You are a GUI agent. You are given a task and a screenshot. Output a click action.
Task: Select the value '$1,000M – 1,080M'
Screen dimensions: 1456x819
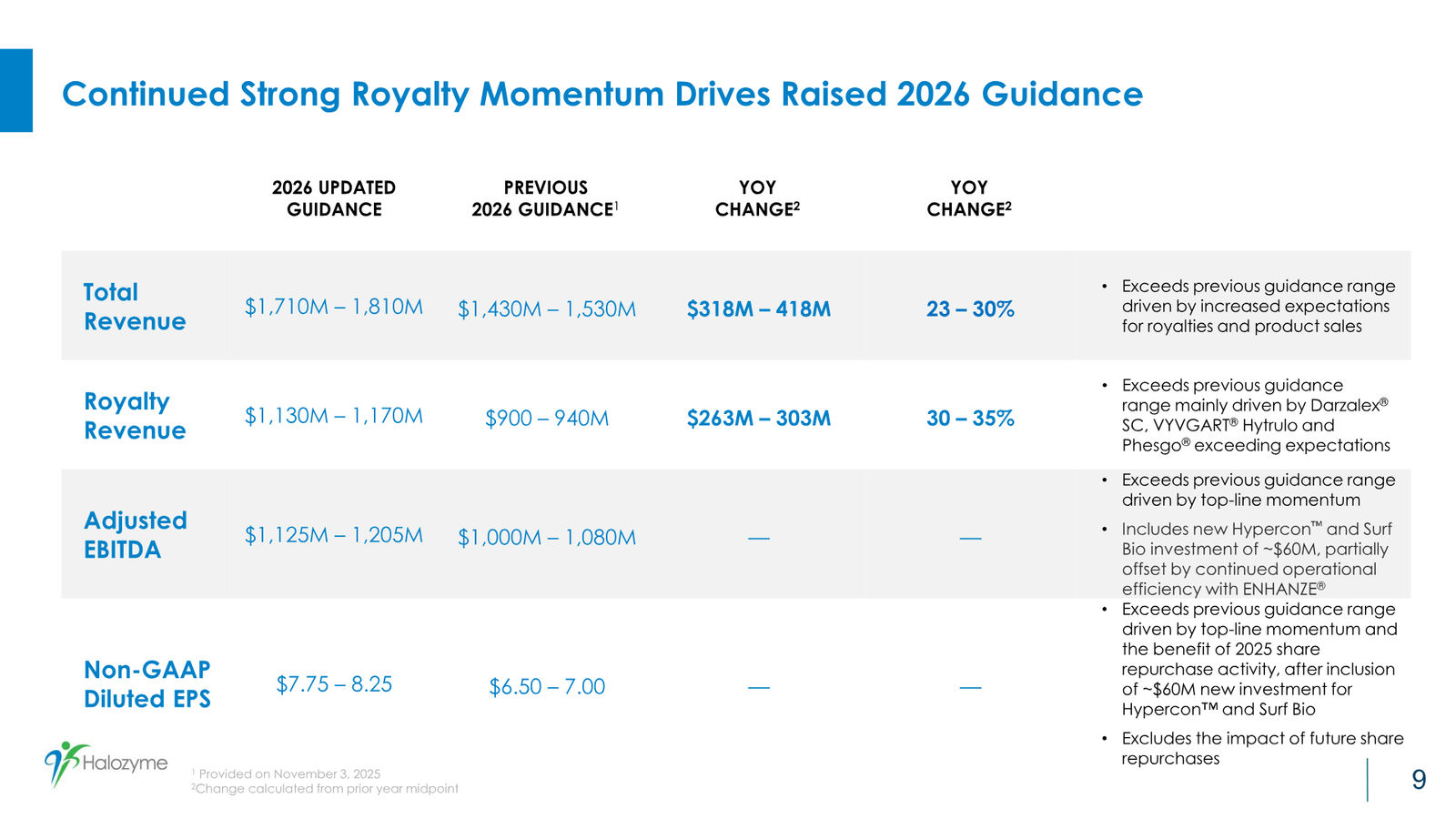[x=547, y=538]
